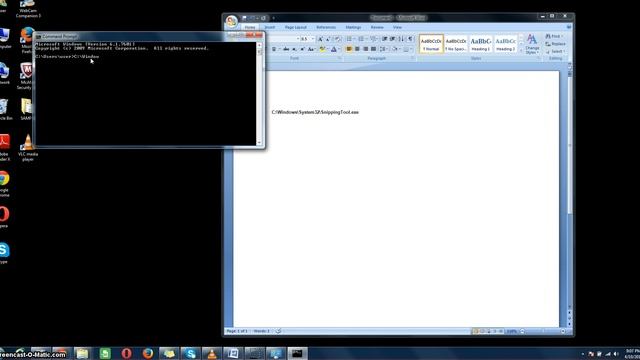Open the Change Styles menu
This screenshot has height=360, width=640.
pos(532,44)
